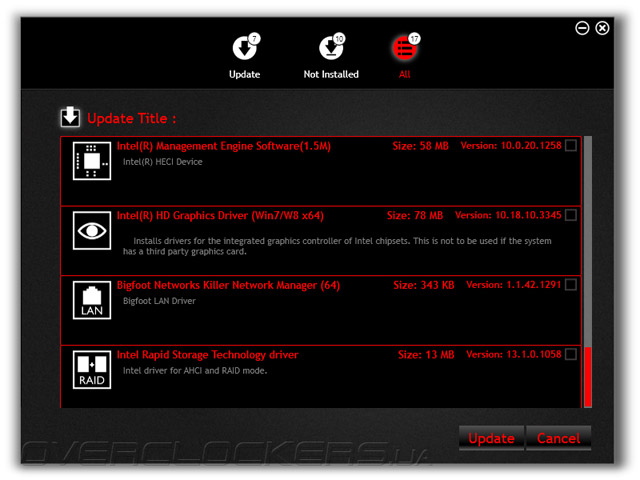Check the Intel HD Graphics Driver checkbox
The image size is (640, 480).
coord(571,215)
